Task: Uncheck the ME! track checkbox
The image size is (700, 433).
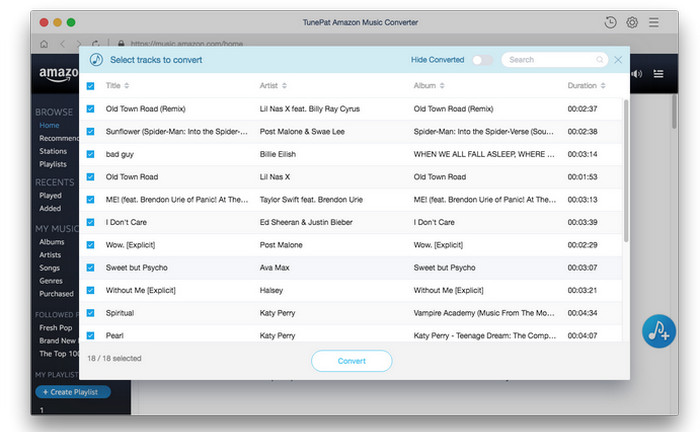Action: (x=91, y=200)
